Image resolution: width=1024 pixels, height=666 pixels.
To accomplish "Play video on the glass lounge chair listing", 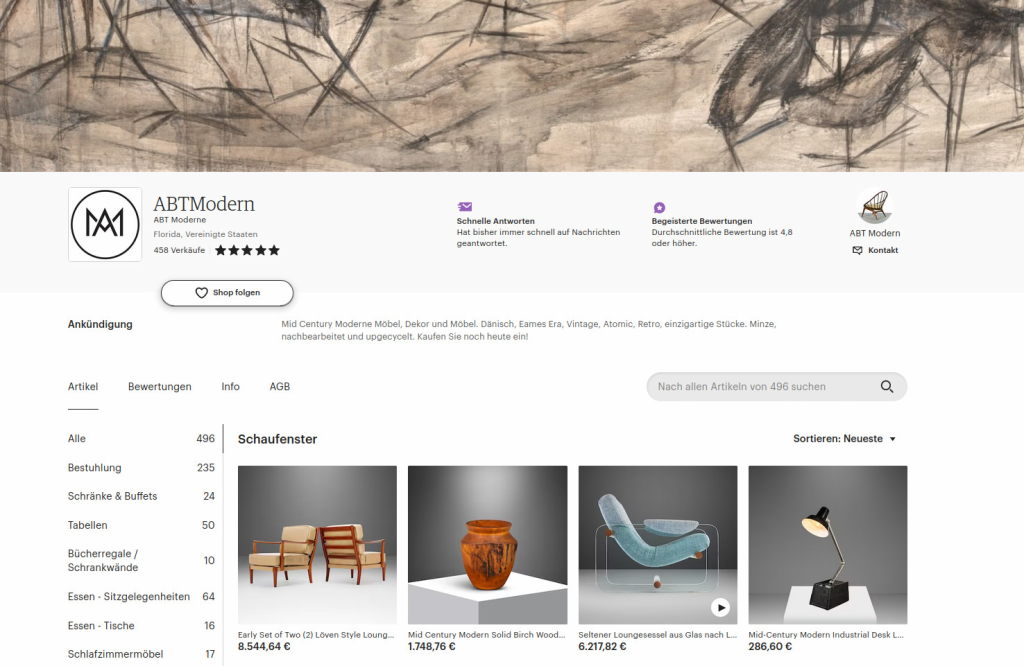I will click(720, 607).
